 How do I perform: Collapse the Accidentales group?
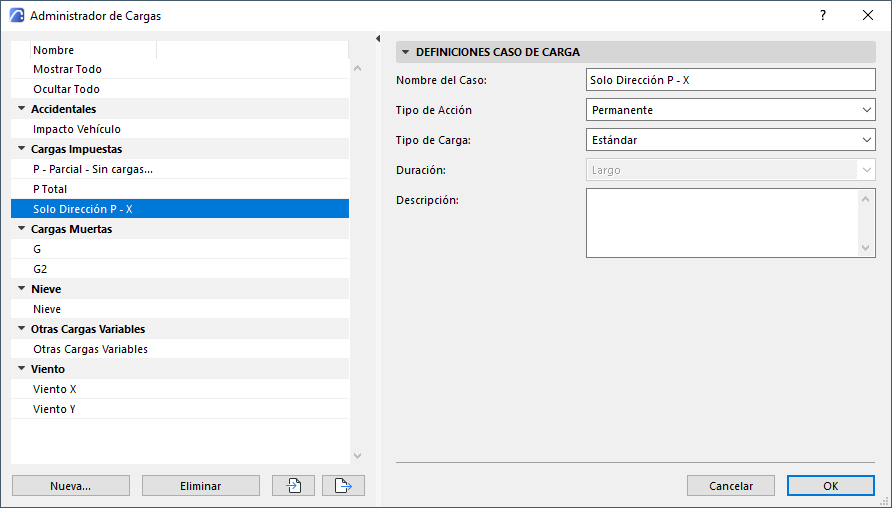point(21,109)
